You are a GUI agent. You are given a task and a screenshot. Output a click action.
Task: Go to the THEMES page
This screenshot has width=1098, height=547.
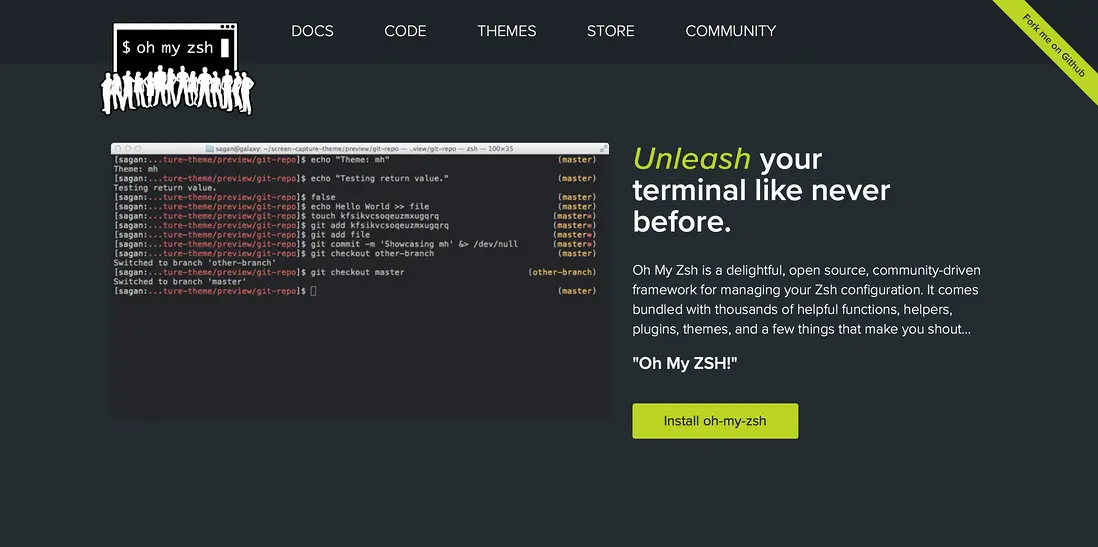(x=506, y=31)
